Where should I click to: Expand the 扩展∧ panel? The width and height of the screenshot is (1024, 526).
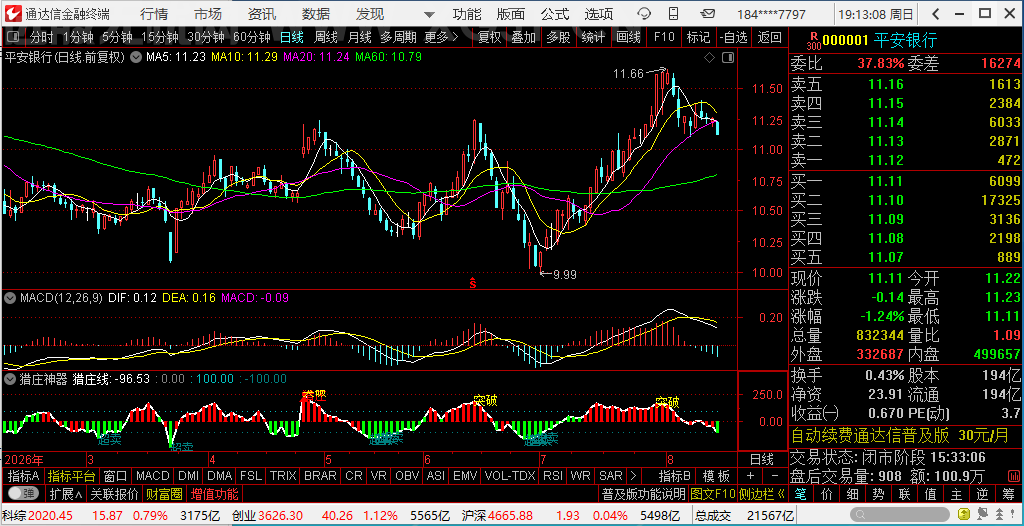pyautogui.click(x=66, y=493)
